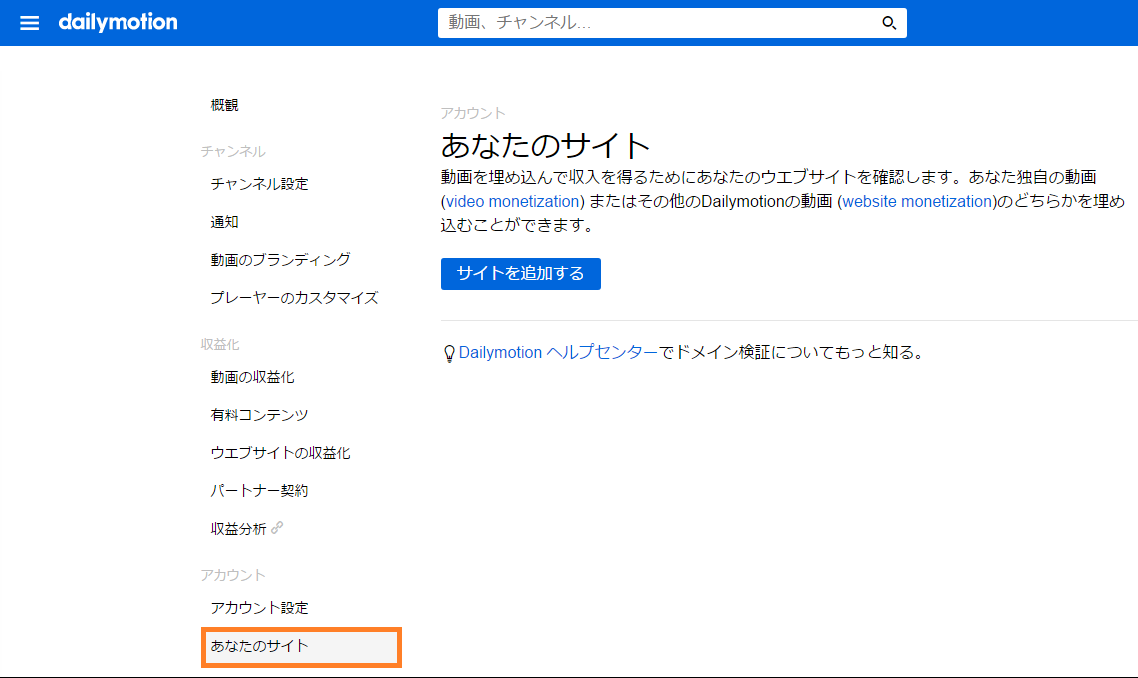
Task: Click the Dailymotion logo
Action: coord(118,23)
